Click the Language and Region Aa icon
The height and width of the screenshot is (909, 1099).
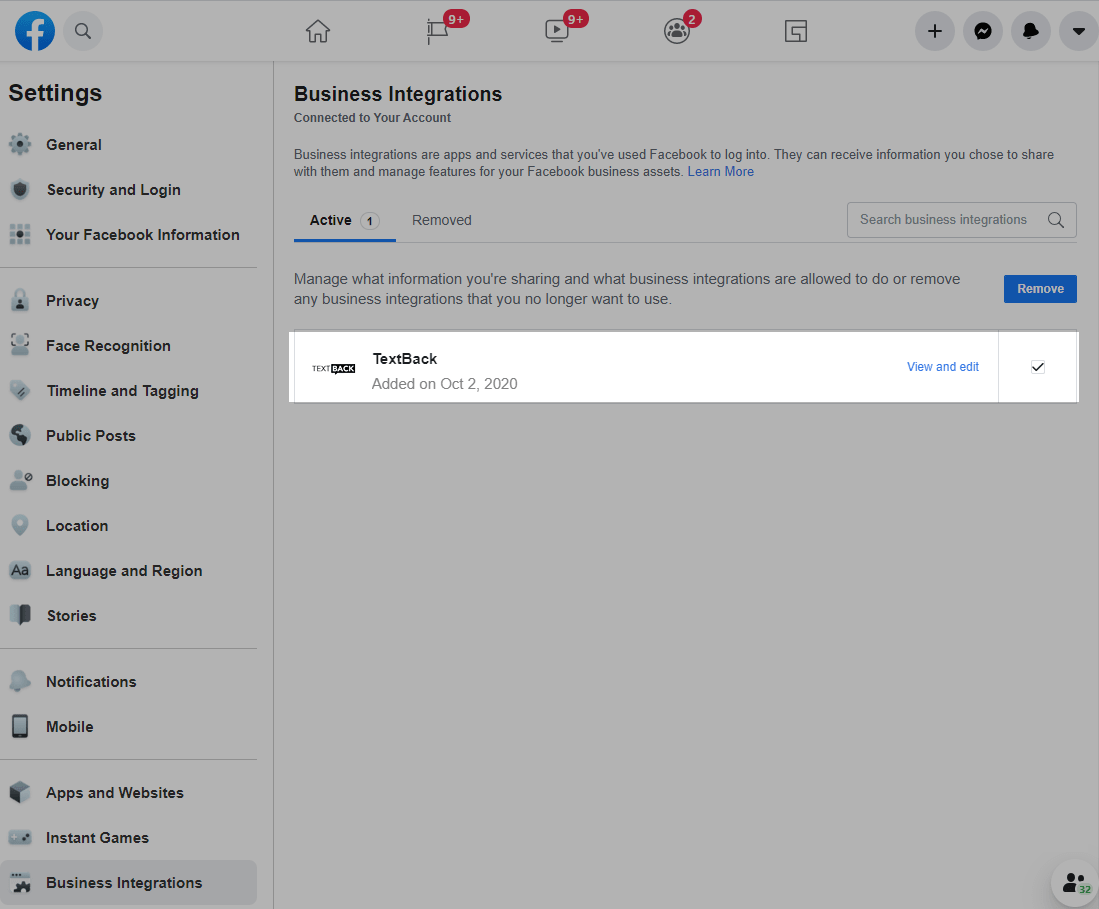pyautogui.click(x=20, y=570)
